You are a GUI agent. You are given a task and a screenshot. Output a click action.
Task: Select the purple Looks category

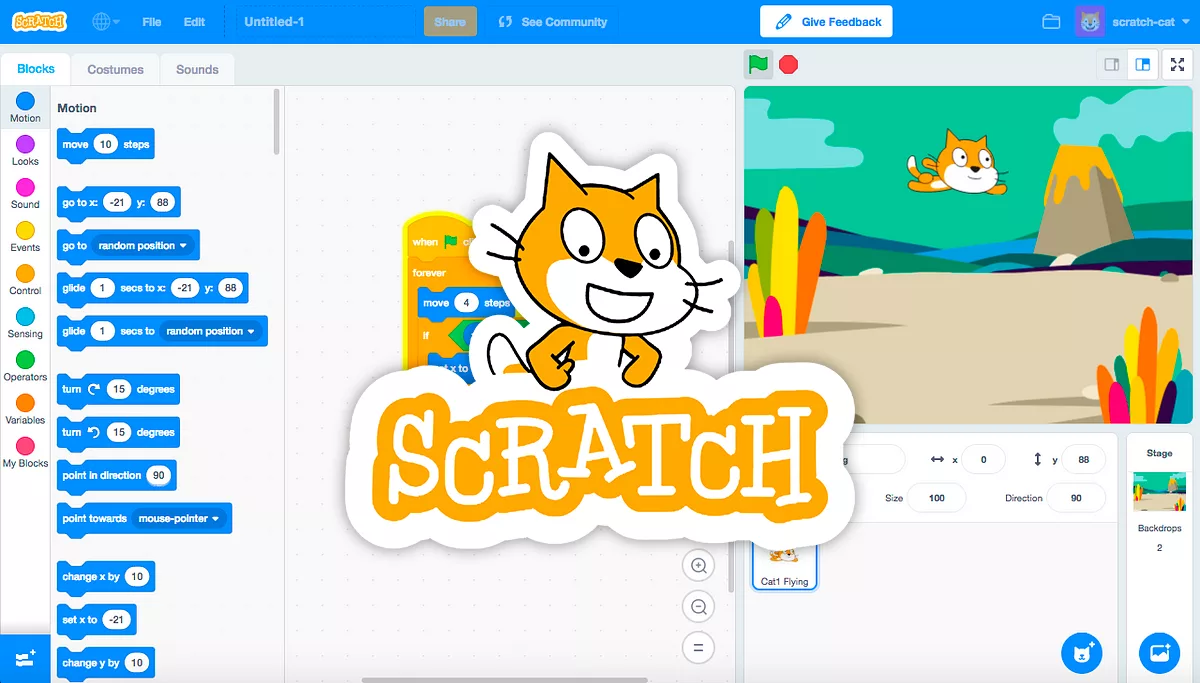(25, 151)
